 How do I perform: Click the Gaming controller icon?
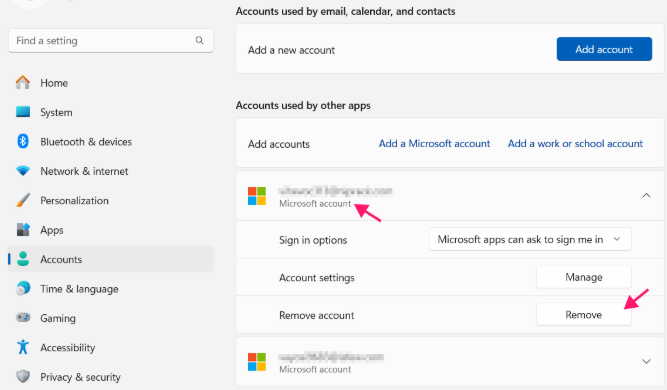point(23,318)
